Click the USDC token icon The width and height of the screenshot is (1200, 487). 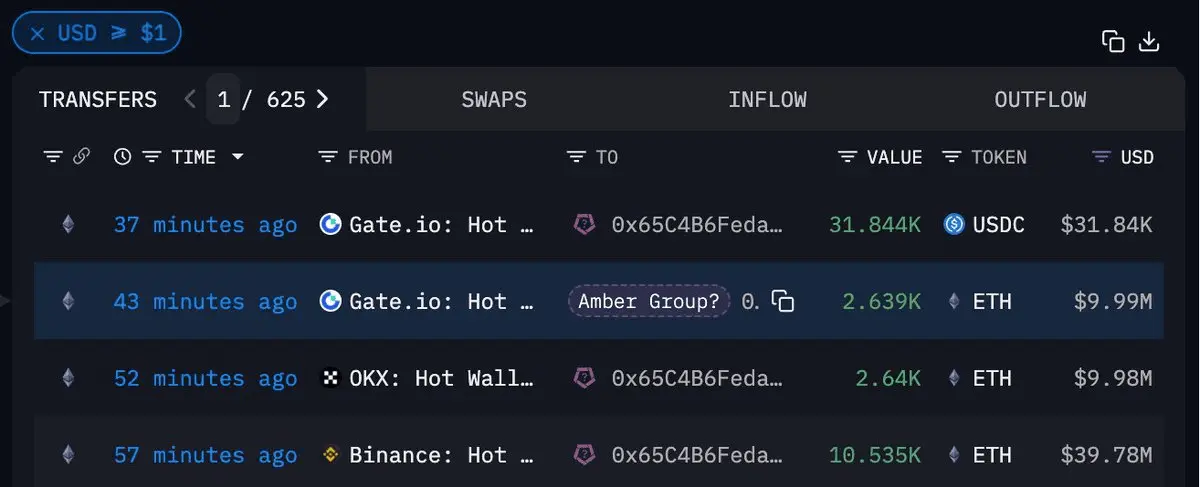pyautogui.click(x=954, y=225)
